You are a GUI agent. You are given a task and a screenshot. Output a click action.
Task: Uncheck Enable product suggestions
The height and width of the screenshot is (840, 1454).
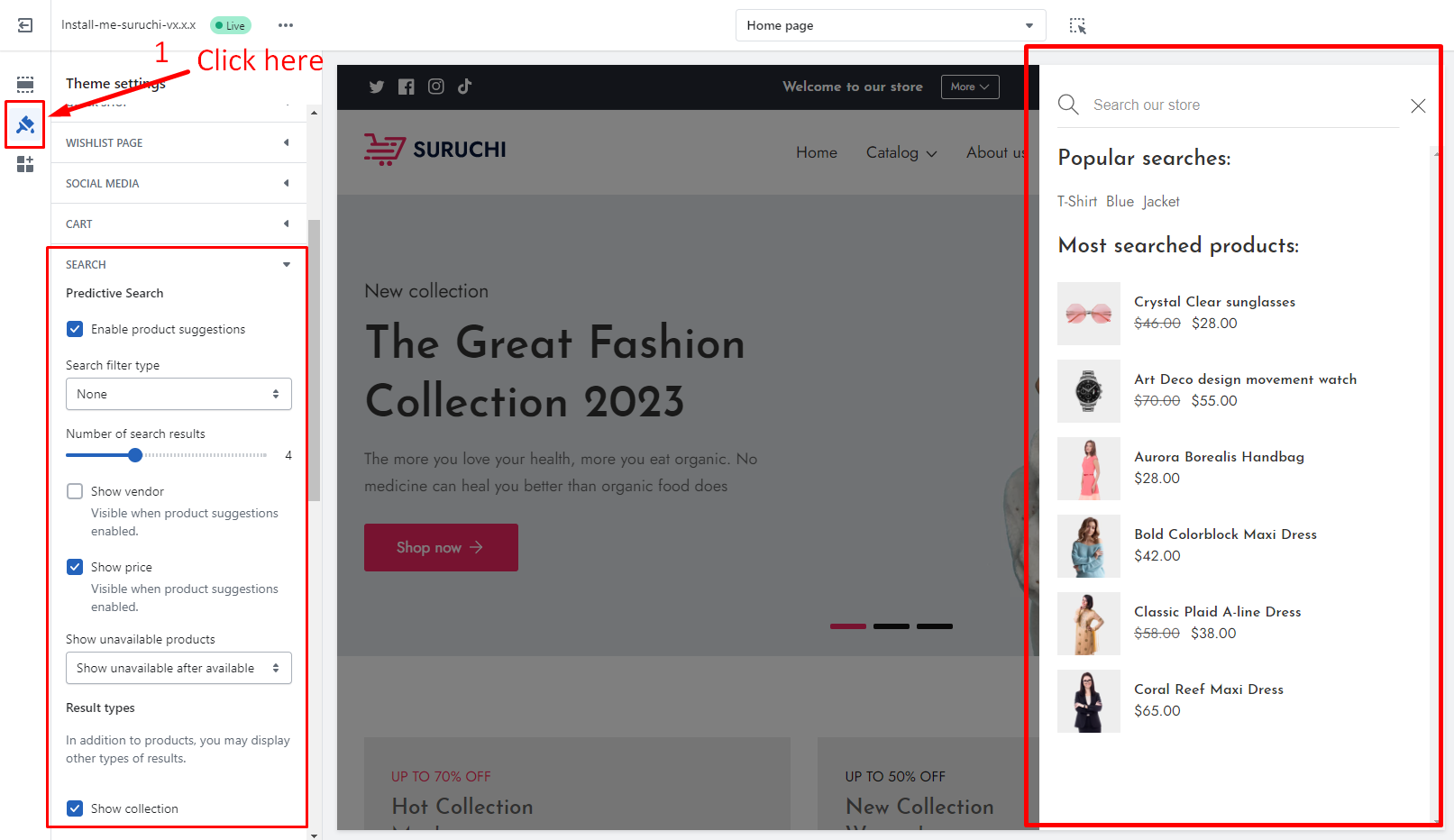click(75, 329)
